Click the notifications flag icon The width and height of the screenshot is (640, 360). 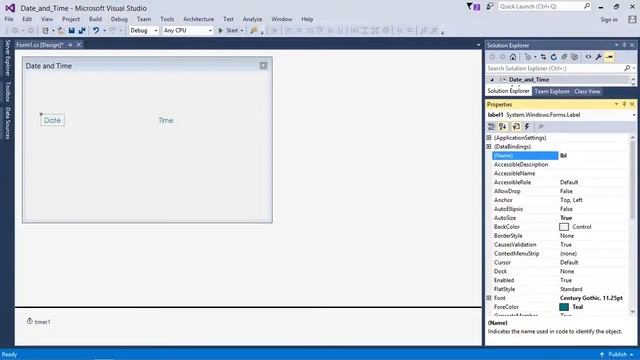473,7
